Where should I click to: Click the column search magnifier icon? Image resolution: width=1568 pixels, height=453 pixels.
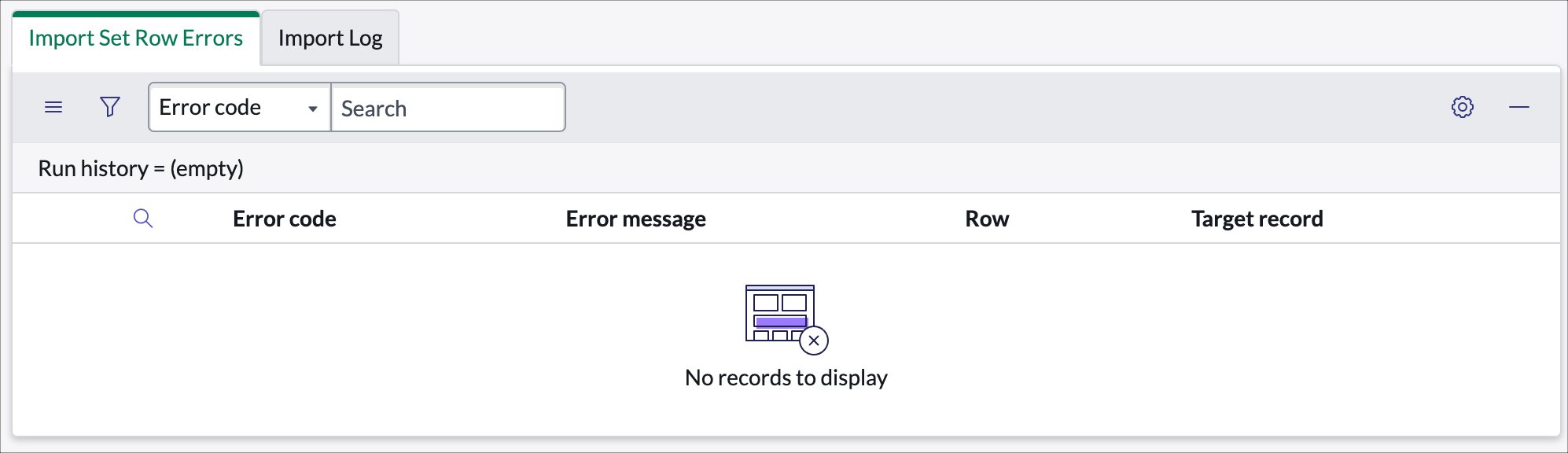[144, 219]
